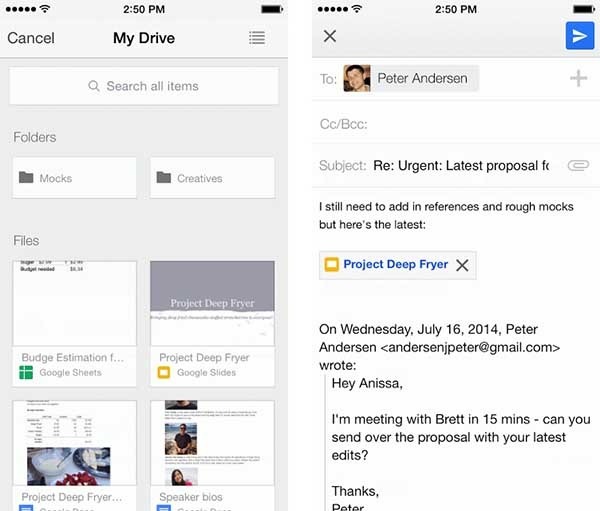Tap the Peter Andersen recipient chip
Viewport: 600px width, 511px height.
[410, 79]
